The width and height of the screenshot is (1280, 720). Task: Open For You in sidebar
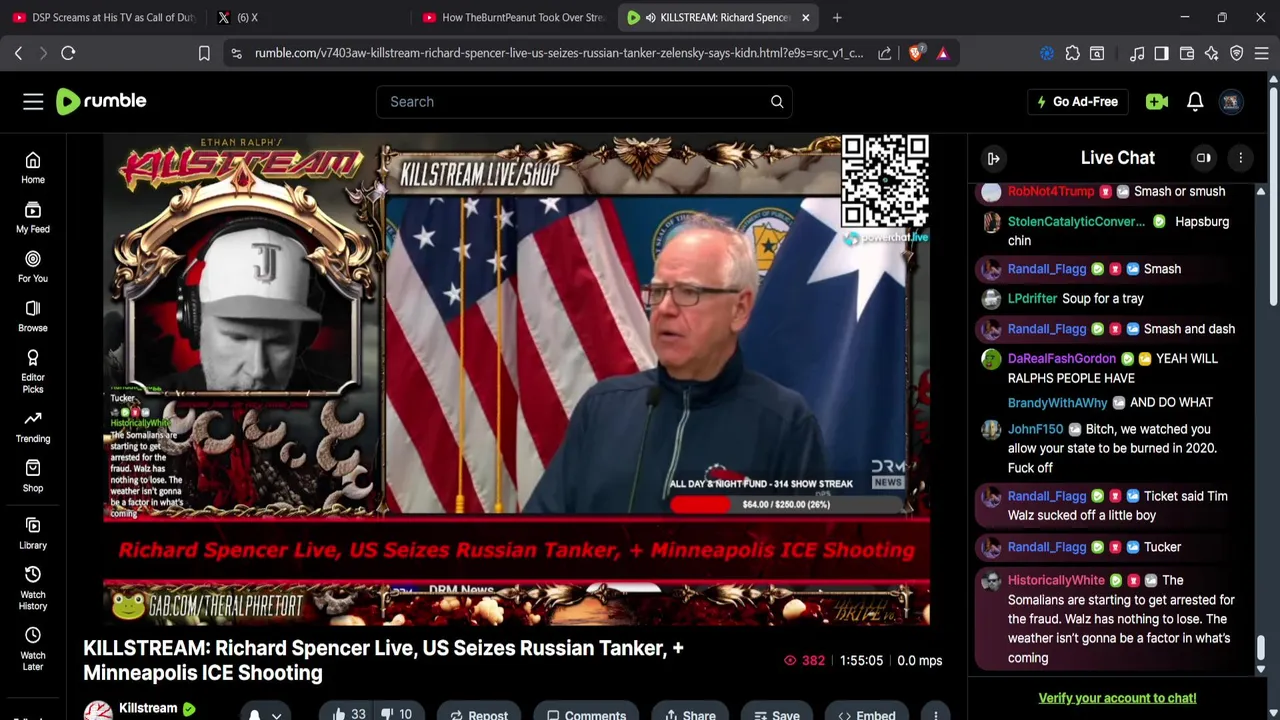pos(33,267)
